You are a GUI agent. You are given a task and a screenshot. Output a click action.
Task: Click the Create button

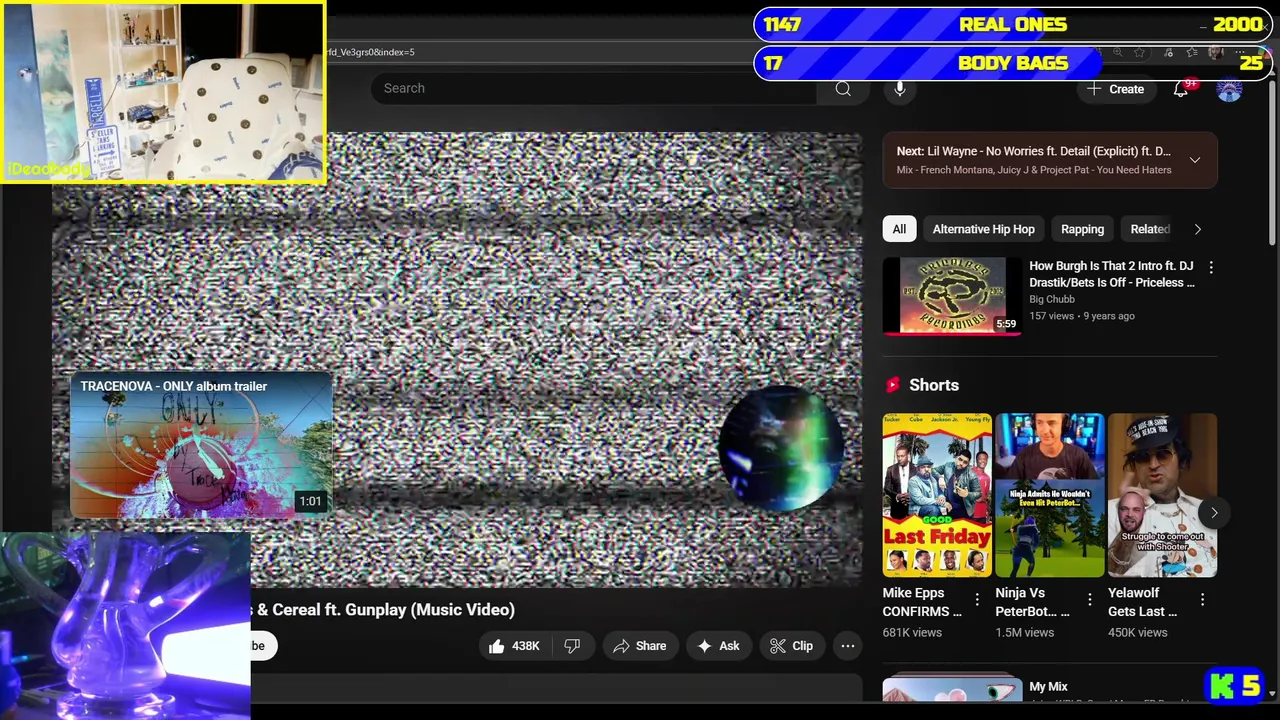(1116, 89)
